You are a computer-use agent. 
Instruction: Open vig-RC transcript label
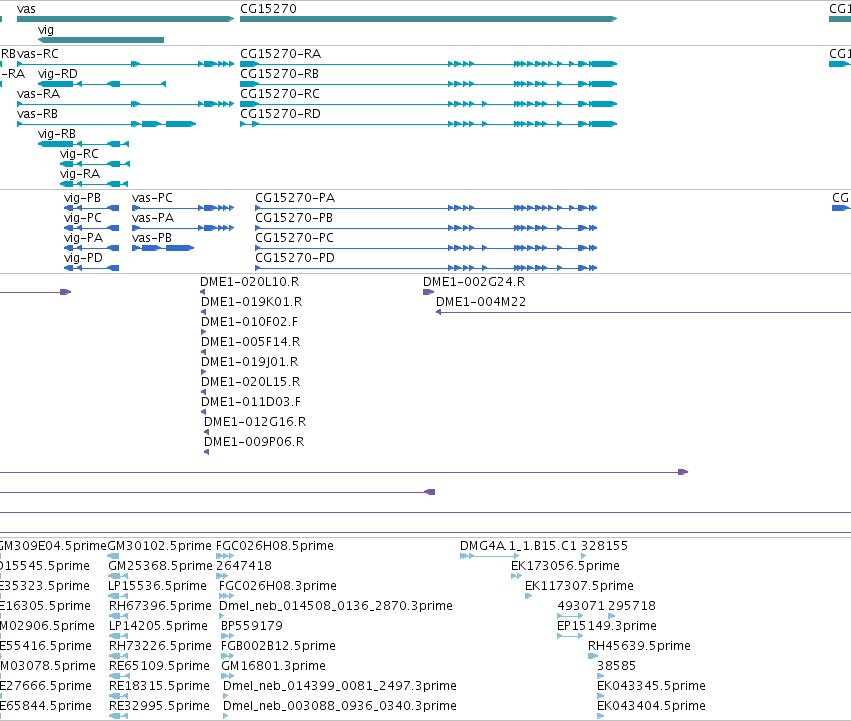coord(79,154)
